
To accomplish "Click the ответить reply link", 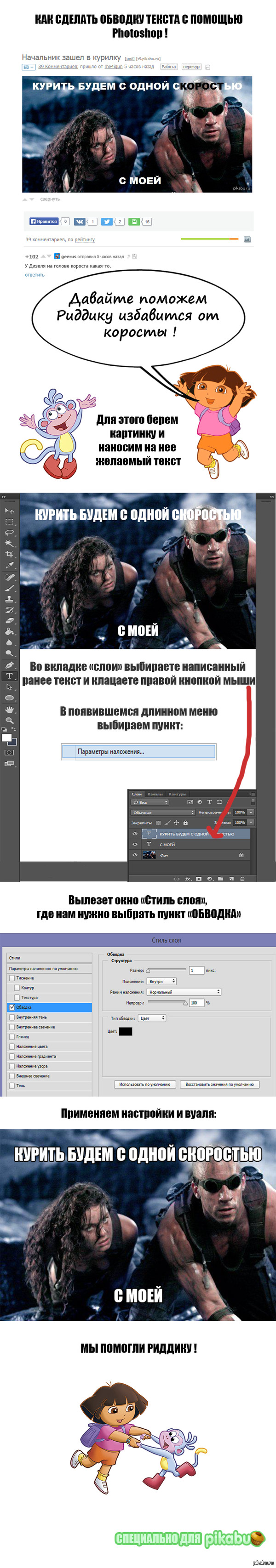I will [34, 274].
